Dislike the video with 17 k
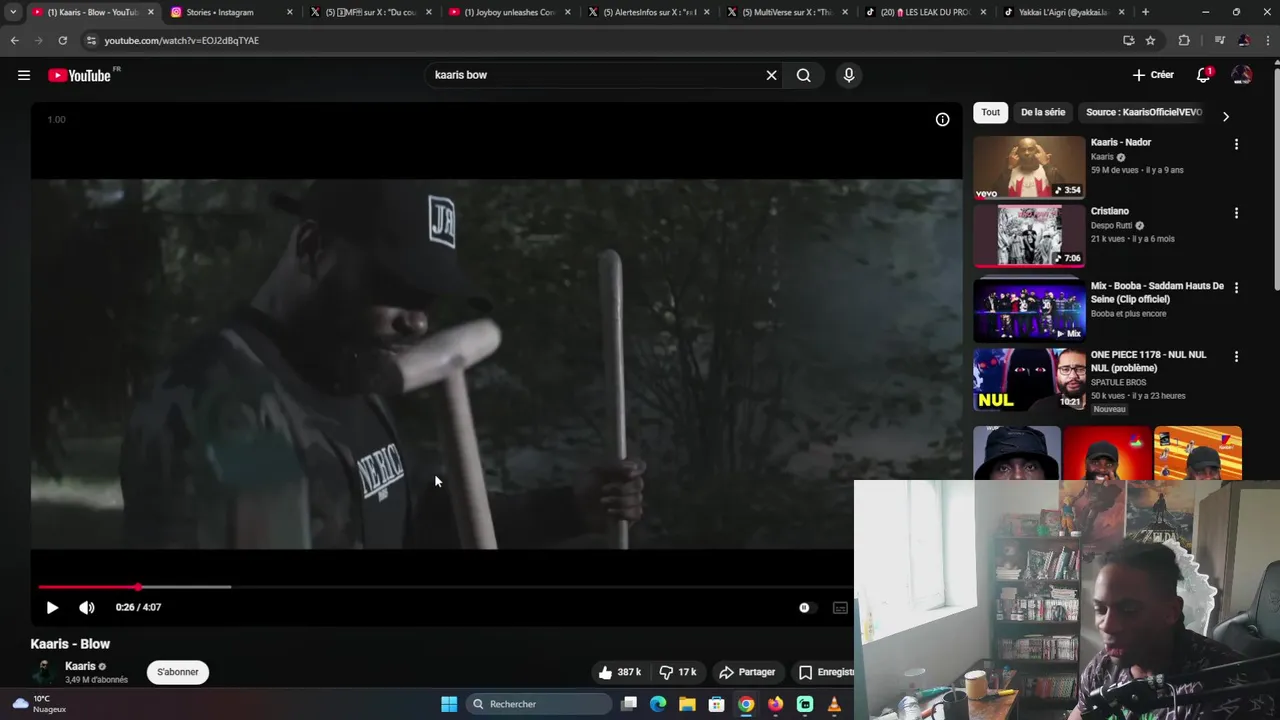This screenshot has height=720, width=1280. point(678,672)
